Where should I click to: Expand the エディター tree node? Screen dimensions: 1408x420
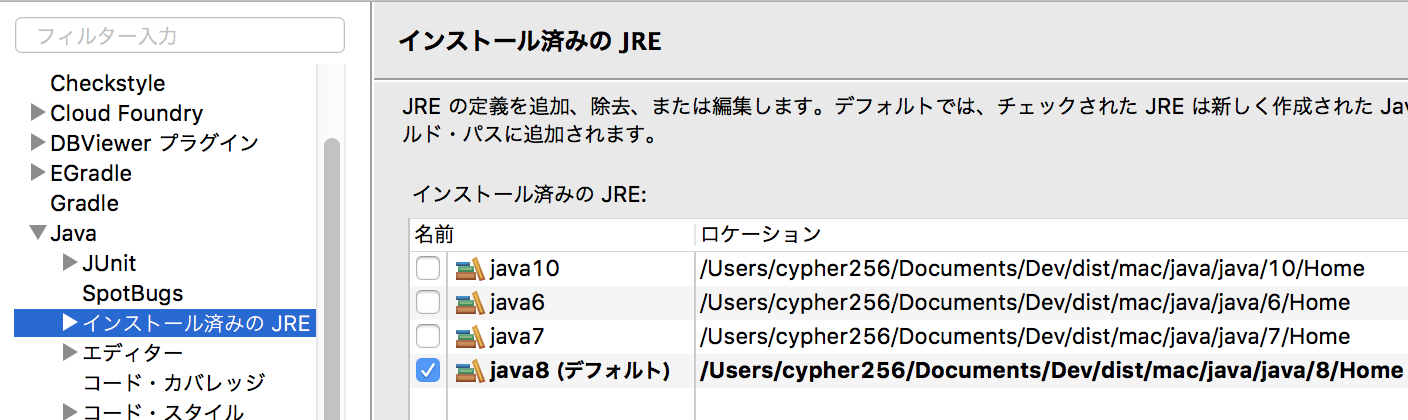tap(69, 352)
